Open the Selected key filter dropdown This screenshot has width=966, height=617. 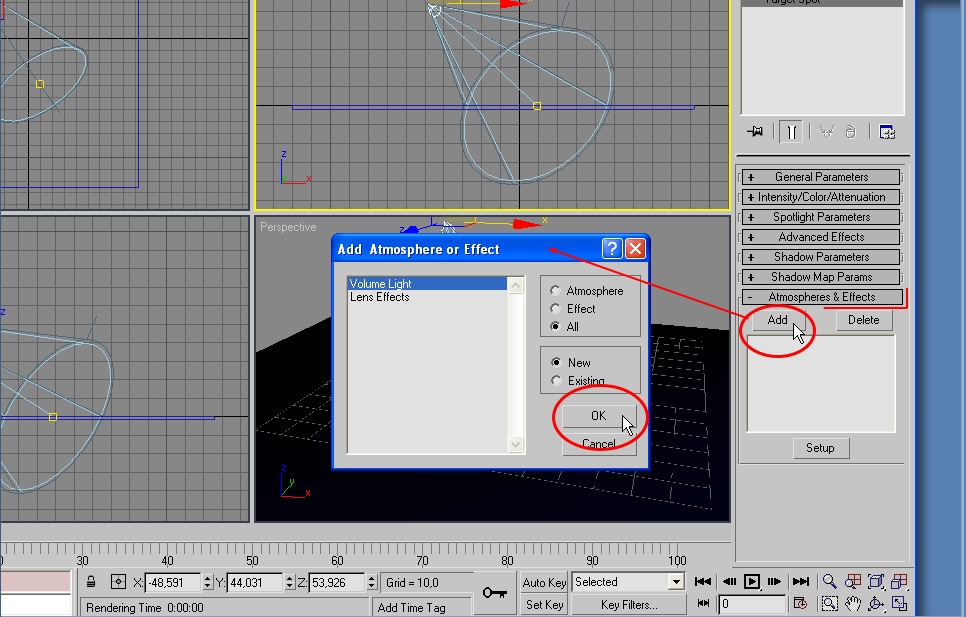coord(676,582)
